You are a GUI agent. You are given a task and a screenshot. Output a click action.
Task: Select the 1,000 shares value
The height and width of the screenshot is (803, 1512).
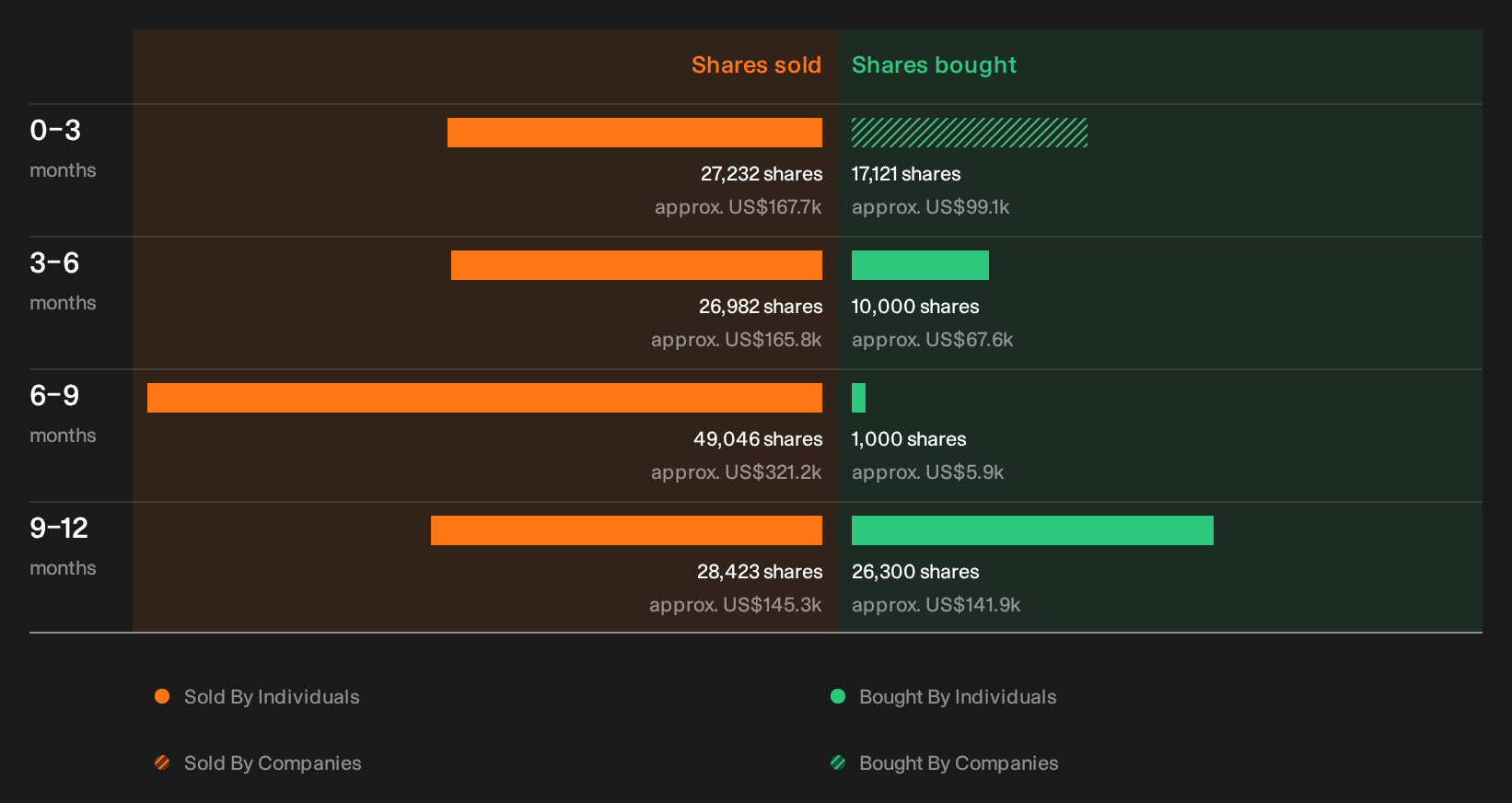click(909, 439)
